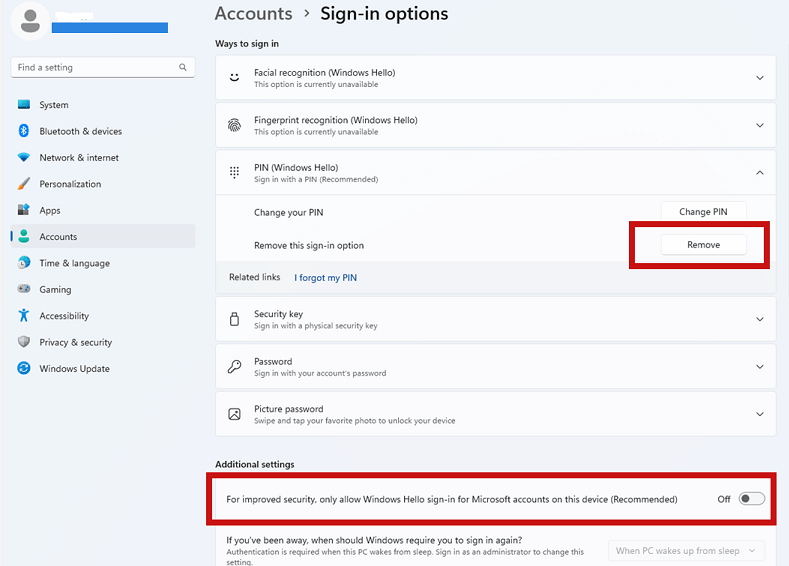Click the 'Find a setting' search box

pos(103,67)
